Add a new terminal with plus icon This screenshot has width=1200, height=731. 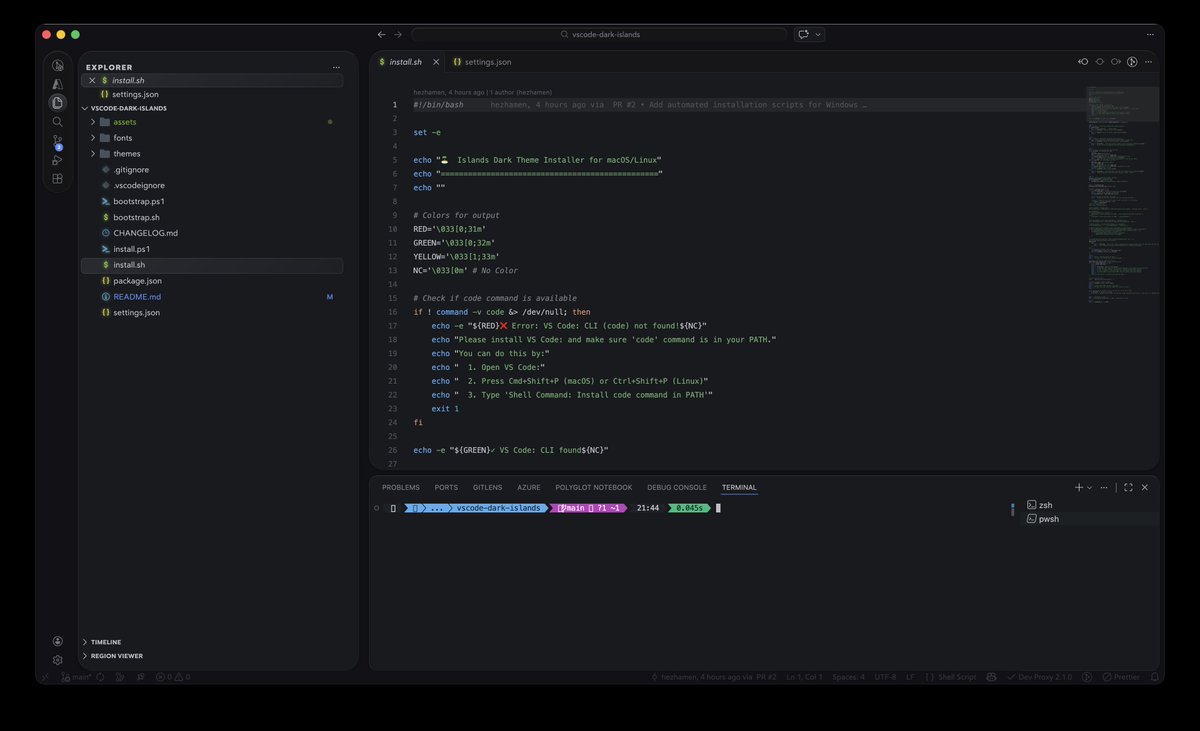click(1079, 487)
